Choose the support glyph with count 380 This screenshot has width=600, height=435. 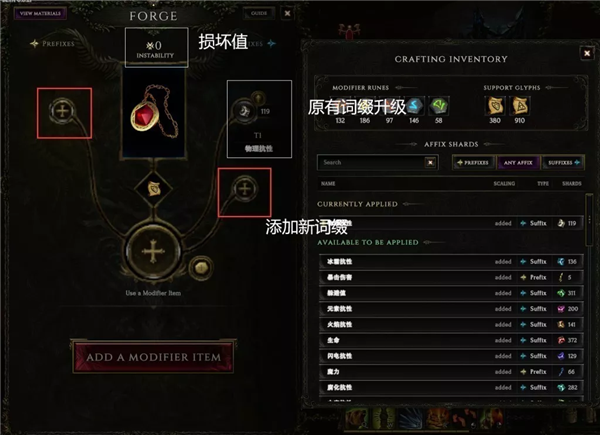pyautogui.click(x=495, y=106)
